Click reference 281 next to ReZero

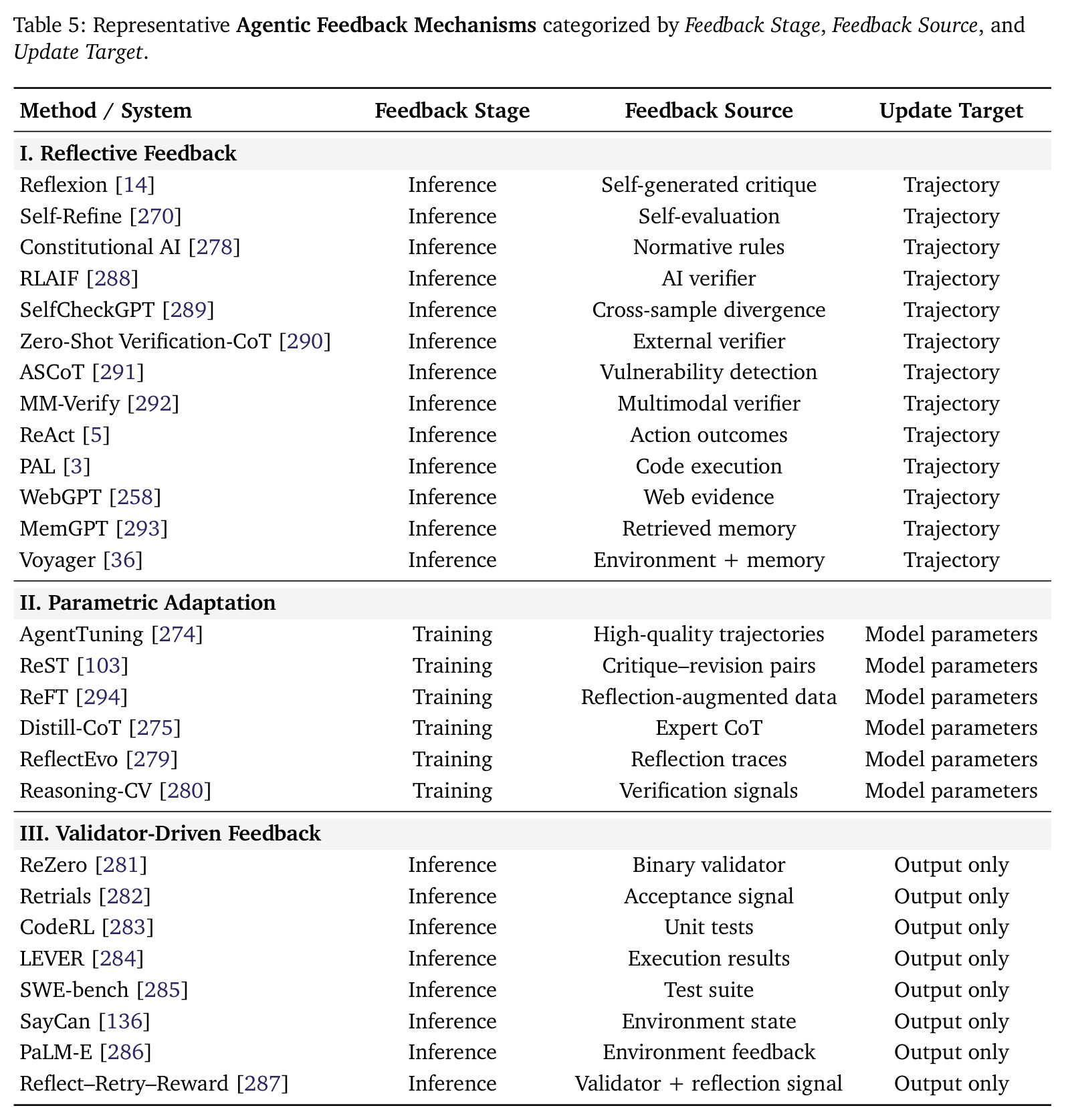tap(121, 865)
